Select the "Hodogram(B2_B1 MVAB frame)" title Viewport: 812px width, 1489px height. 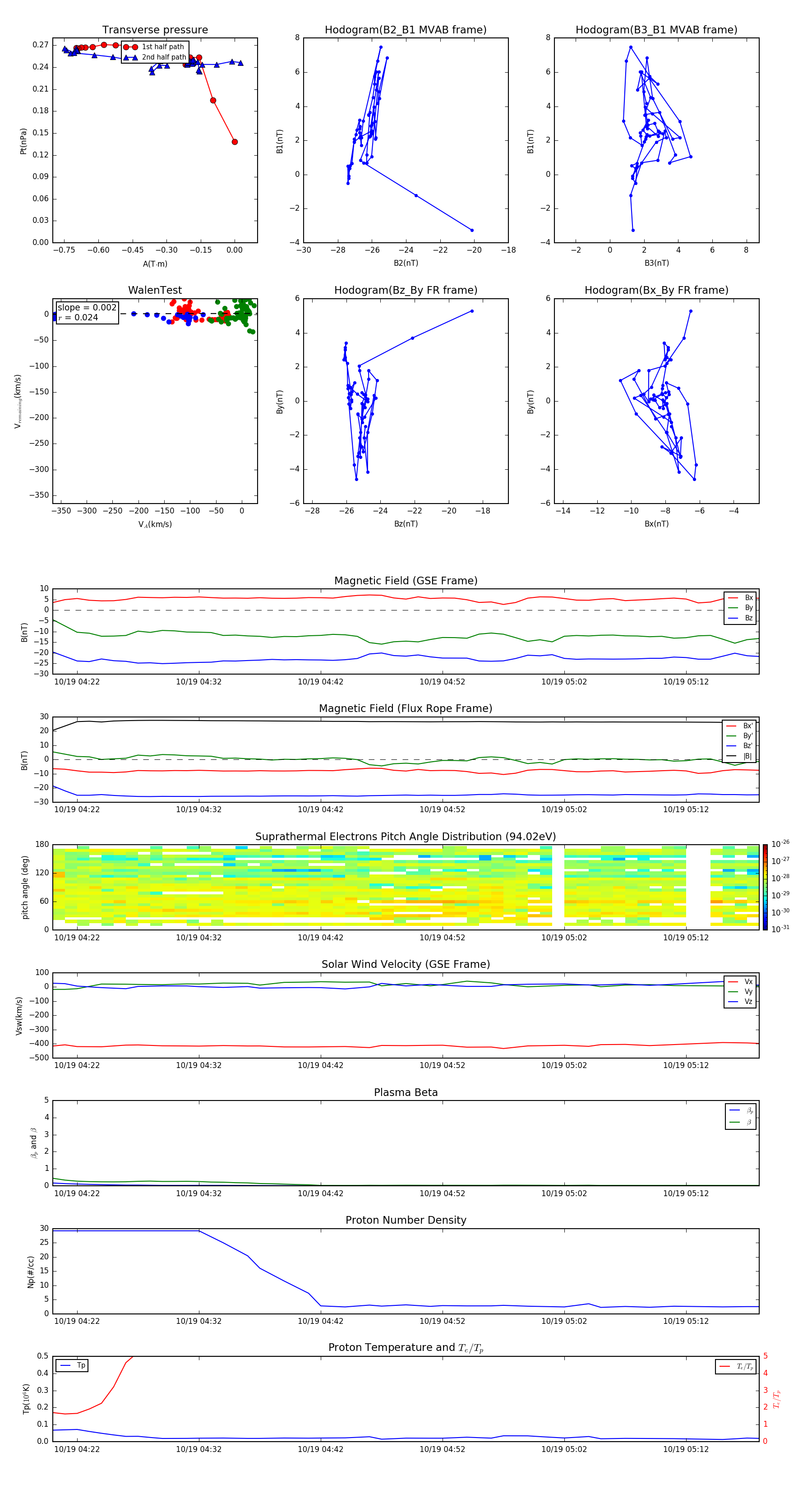click(x=406, y=30)
